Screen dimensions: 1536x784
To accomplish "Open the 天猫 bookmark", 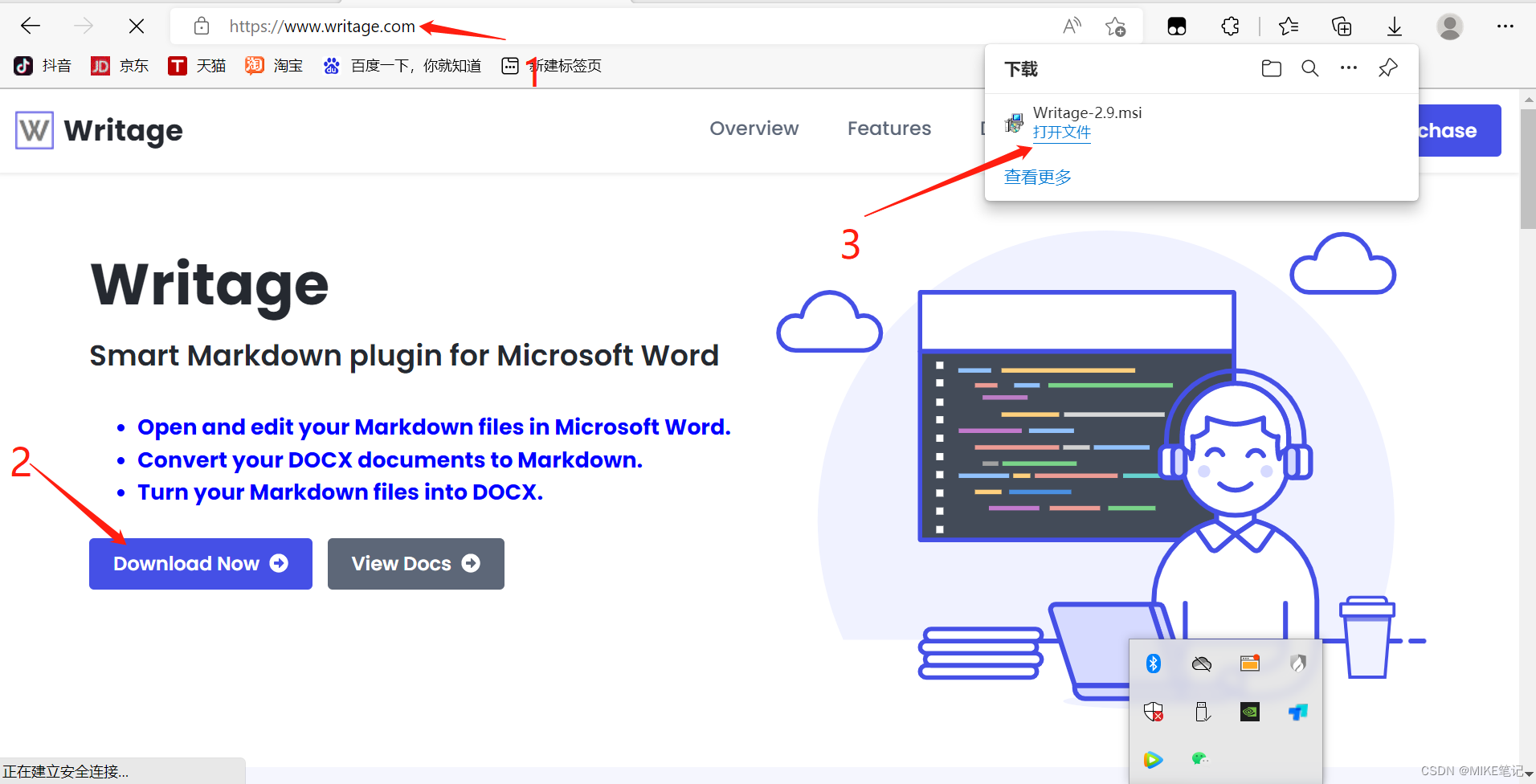I will pyautogui.click(x=197, y=66).
